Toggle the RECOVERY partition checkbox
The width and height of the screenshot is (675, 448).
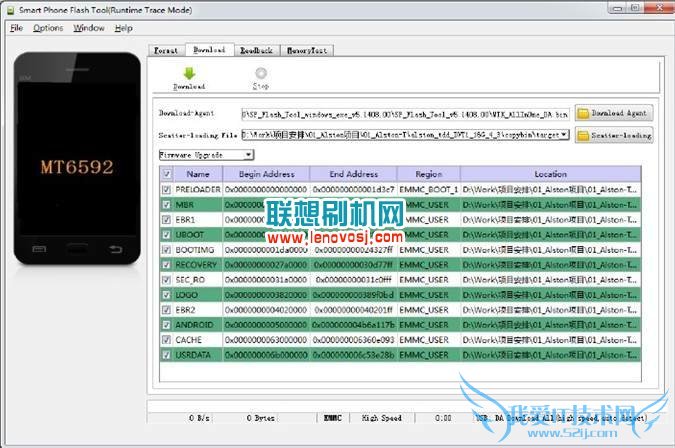pyautogui.click(x=167, y=265)
